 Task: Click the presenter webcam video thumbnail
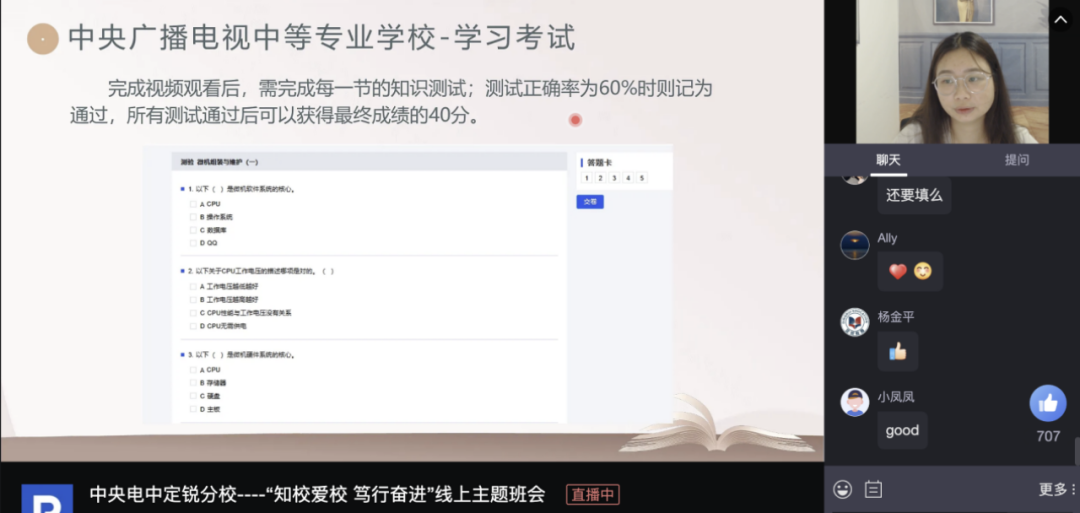[x=953, y=72]
